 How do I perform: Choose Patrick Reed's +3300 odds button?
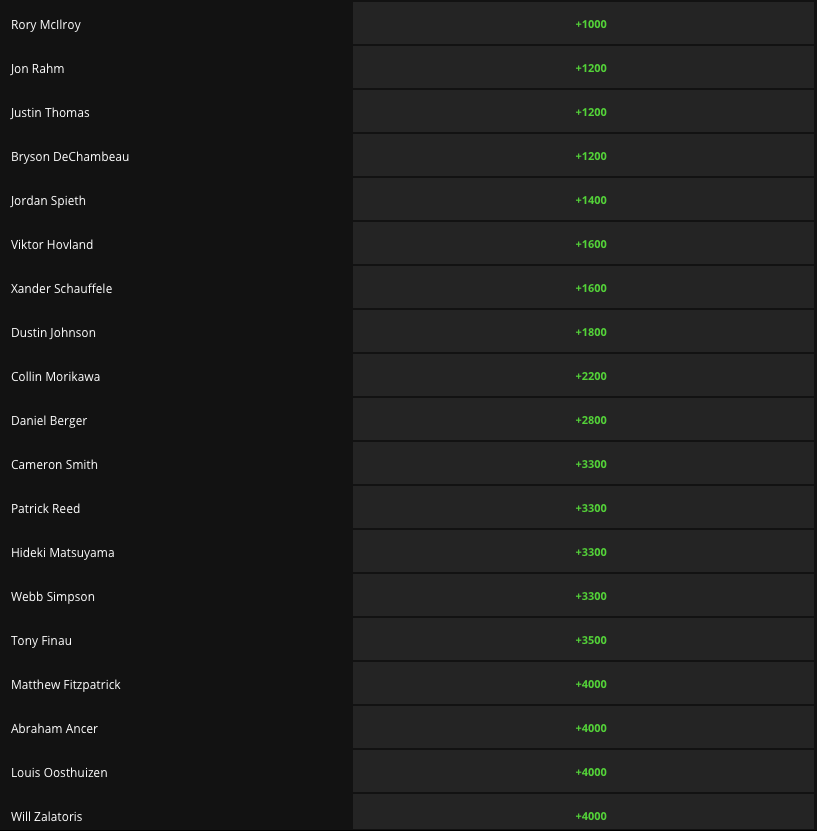point(590,508)
